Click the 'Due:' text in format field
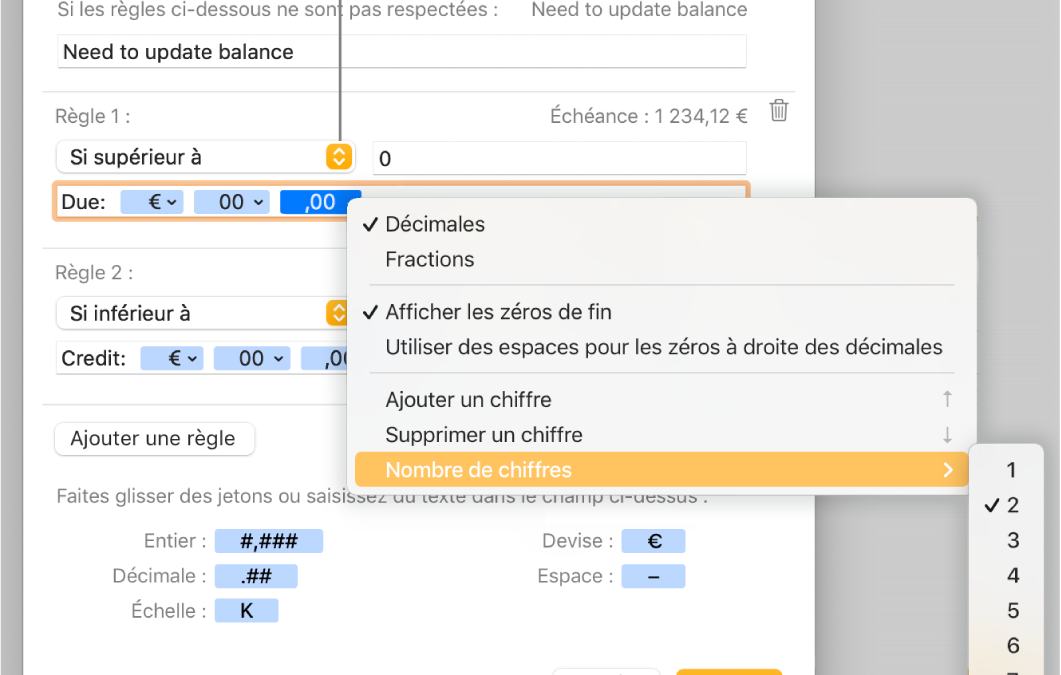The image size is (1061, 675). coord(83,202)
